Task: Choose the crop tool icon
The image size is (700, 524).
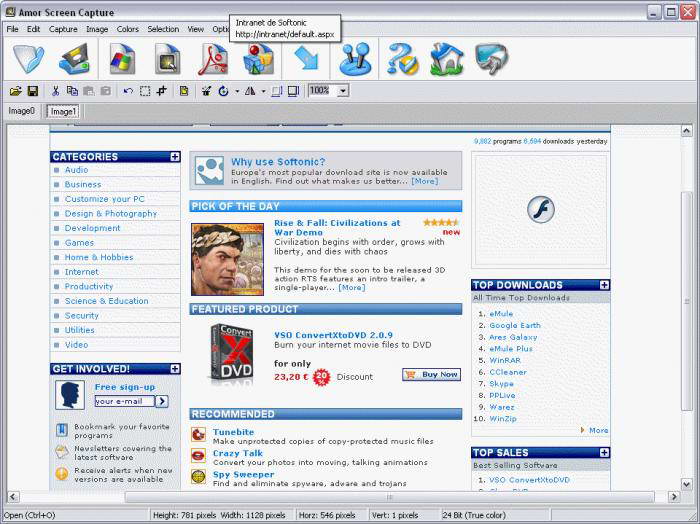Action: [162, 91]
